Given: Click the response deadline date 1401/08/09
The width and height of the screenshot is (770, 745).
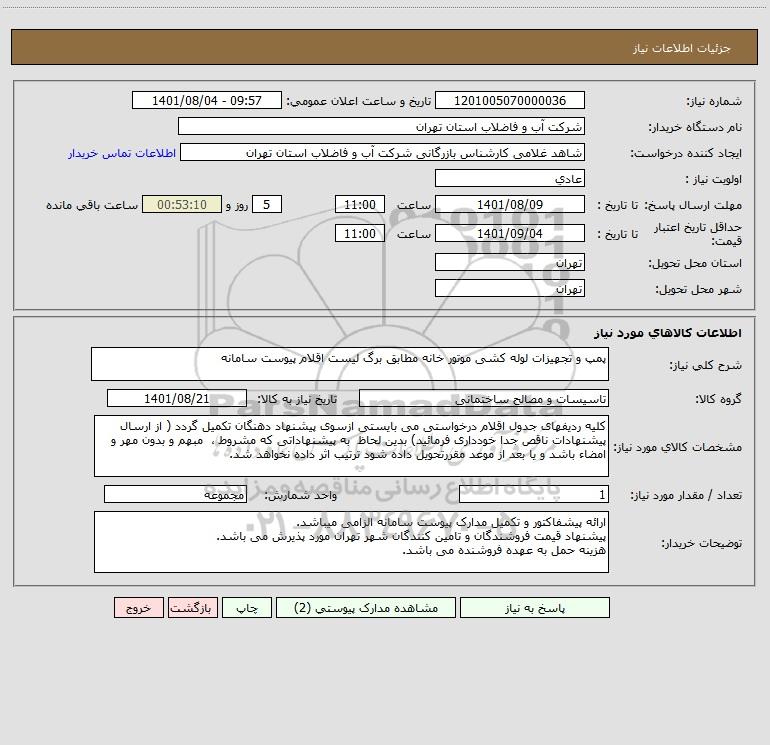Looking at the screenshot, I should point(510,204).
